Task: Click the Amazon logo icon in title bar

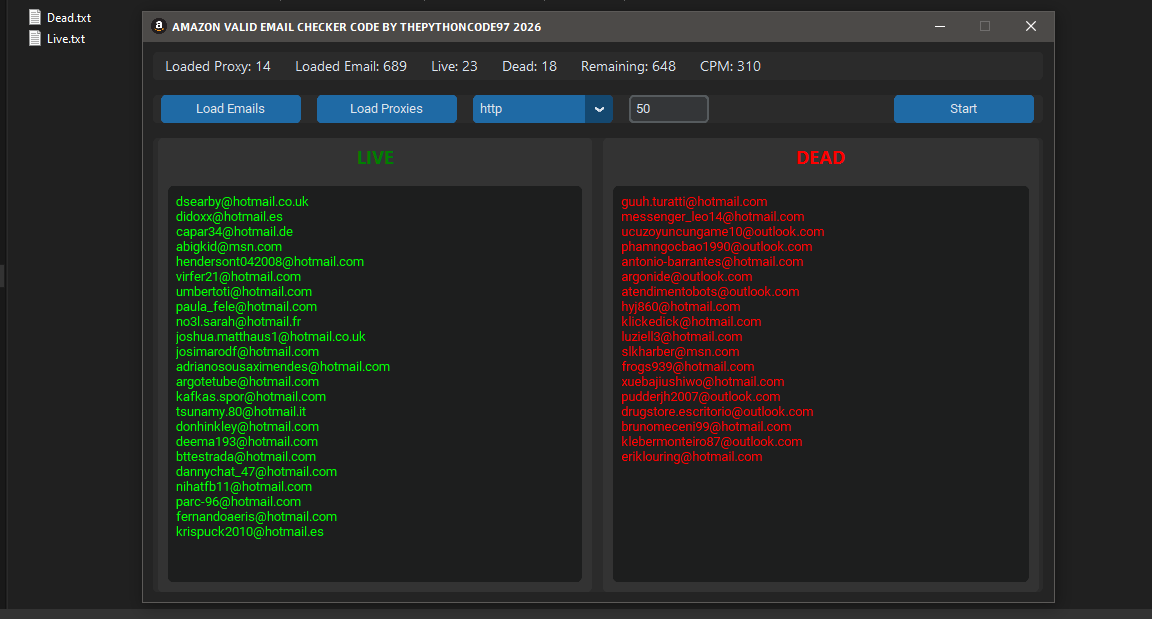Action: point(159,26)
